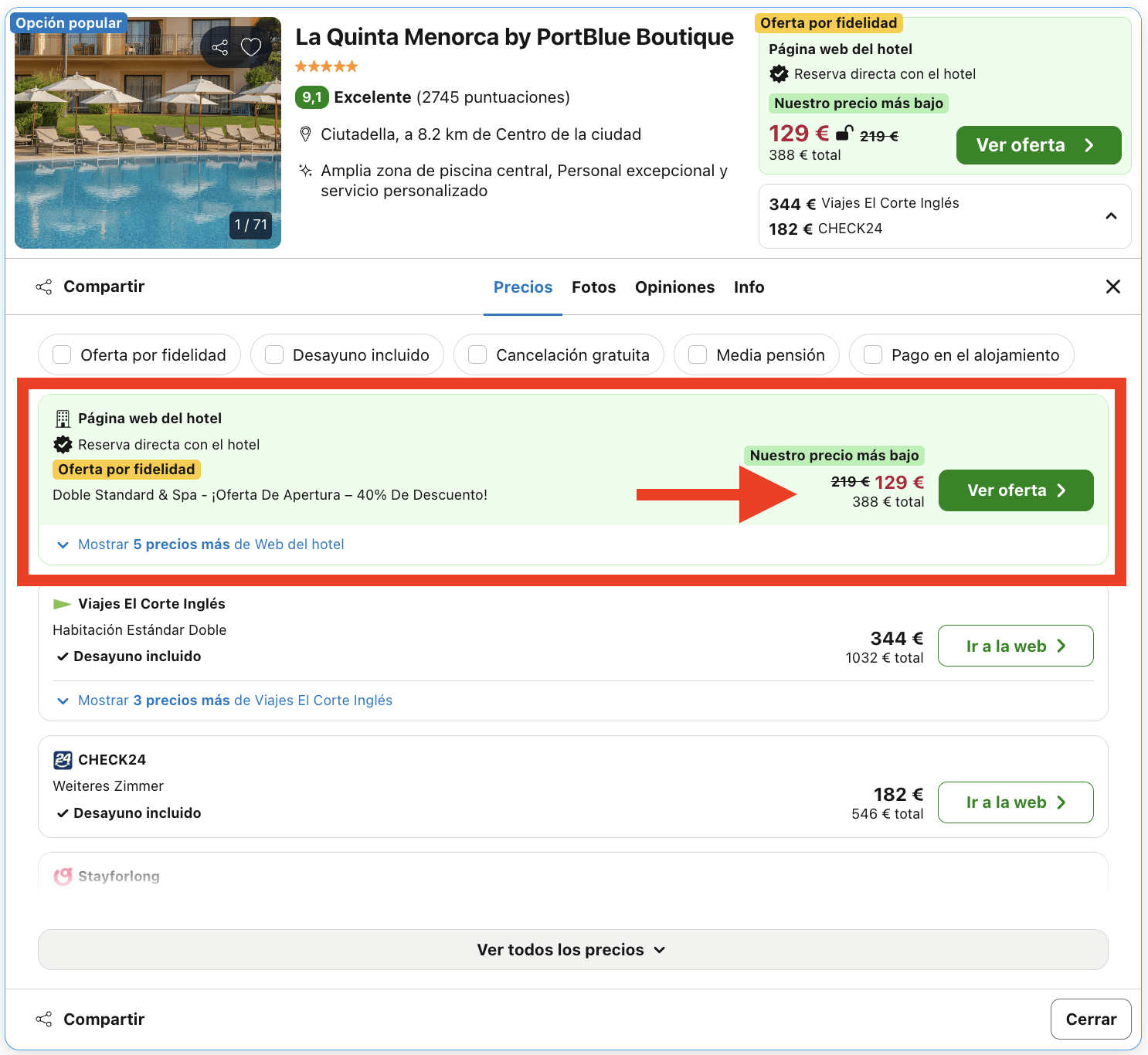Enable the Desayuno incluido filter
Viewport: 1148px width, 1055px height.
[273, 354]
